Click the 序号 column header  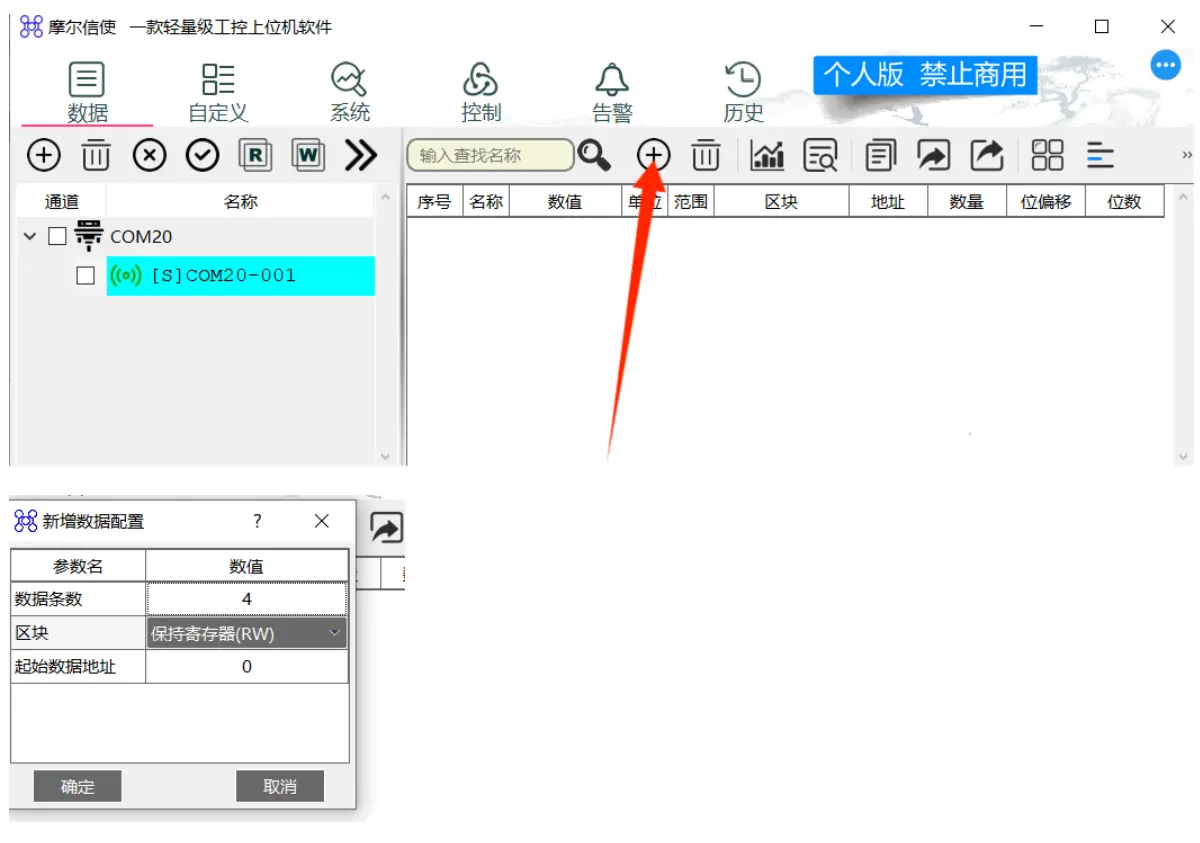[x=435, y=201]
